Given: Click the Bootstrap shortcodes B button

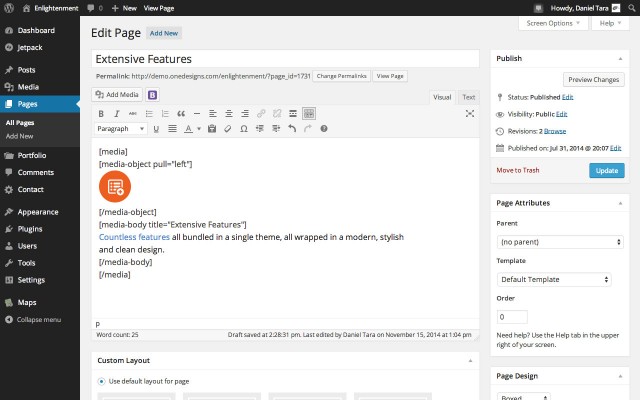Looking at the screenshot, I should click(x=153, y=95).
